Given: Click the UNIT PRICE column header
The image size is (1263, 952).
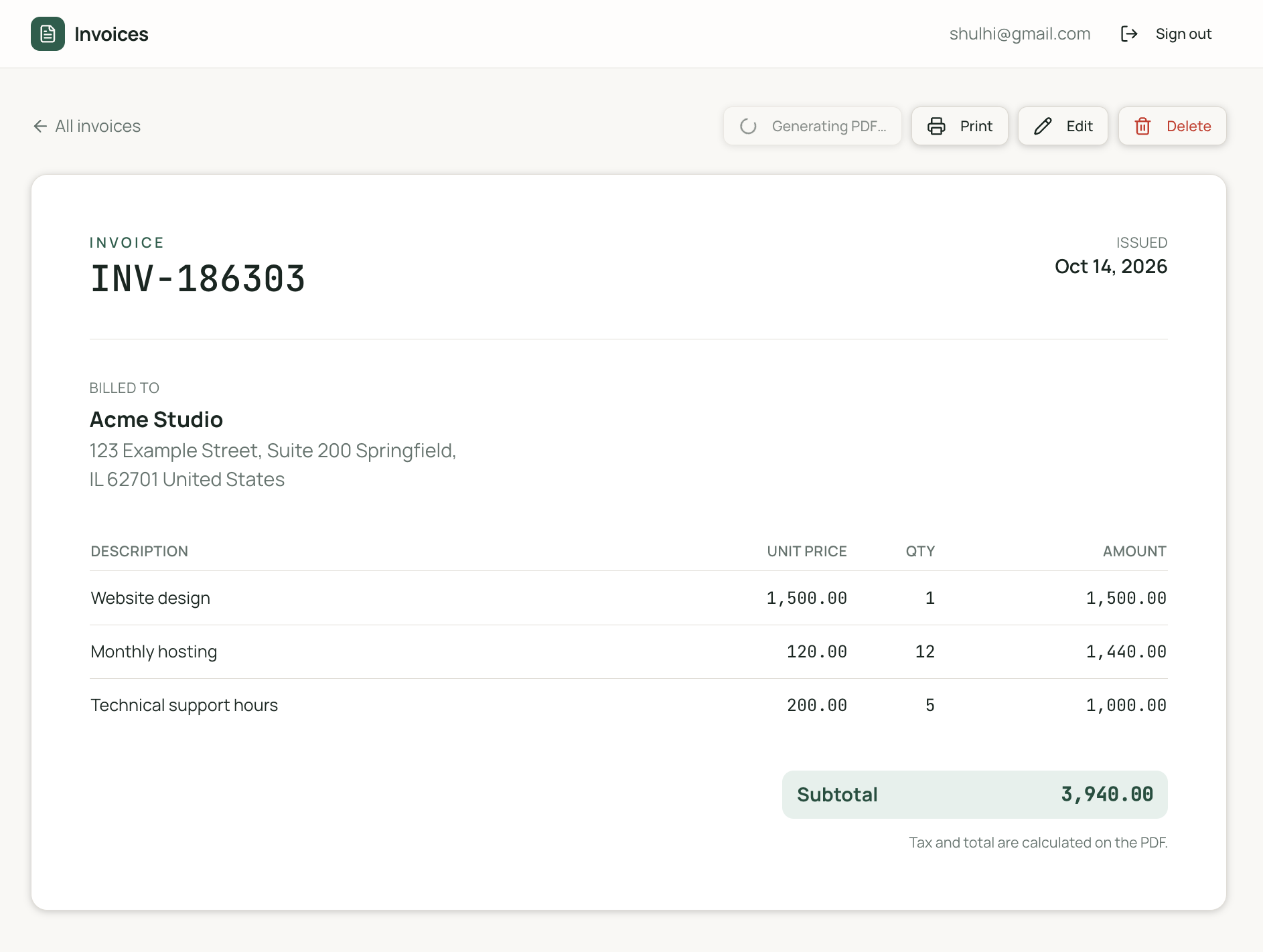Looking at the screenshot, I should (x=807, y=551).
